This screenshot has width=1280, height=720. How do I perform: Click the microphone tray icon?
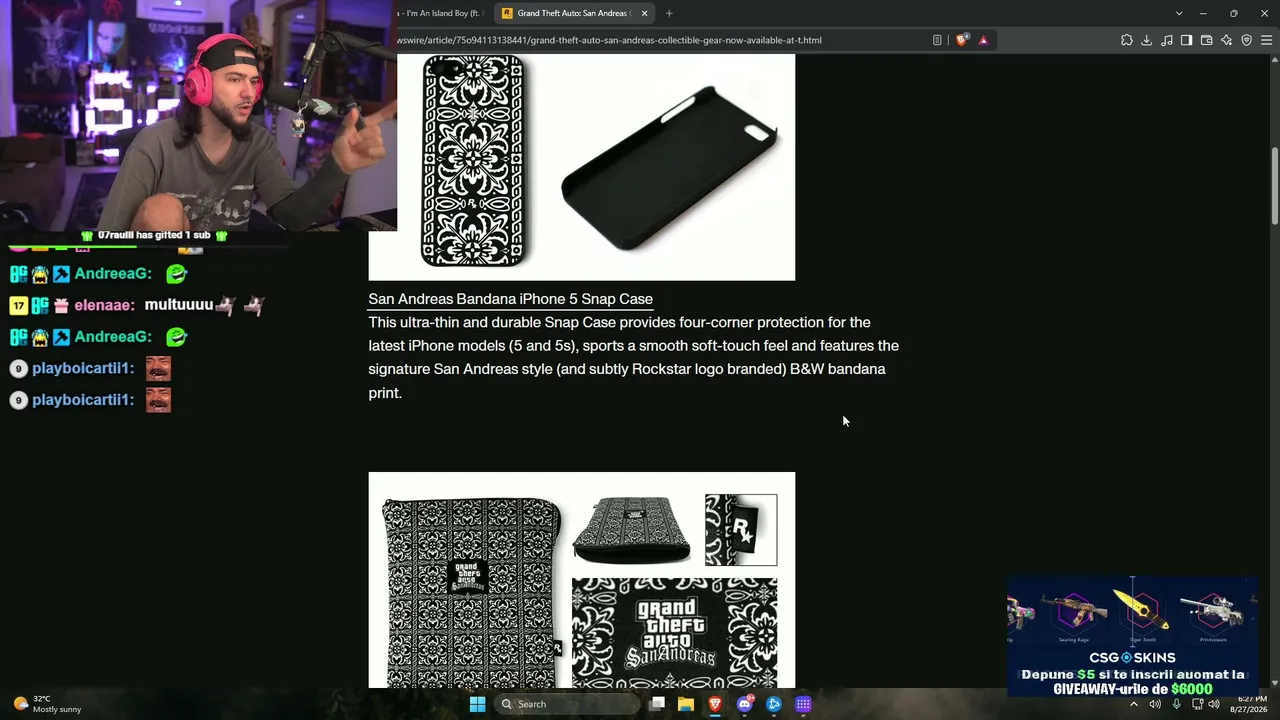1176,704
